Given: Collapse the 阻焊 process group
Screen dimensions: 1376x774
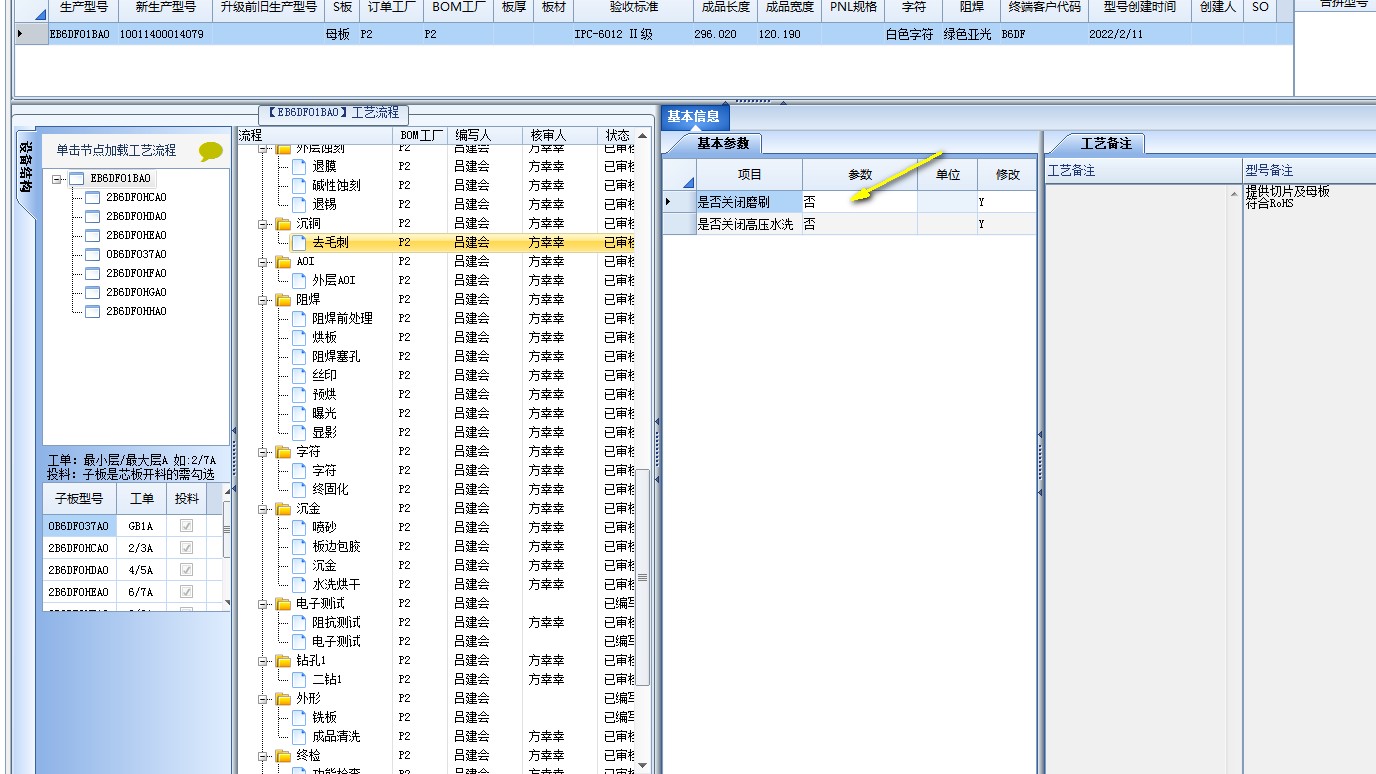Looking at the screenshot, I should click(264, 300).
